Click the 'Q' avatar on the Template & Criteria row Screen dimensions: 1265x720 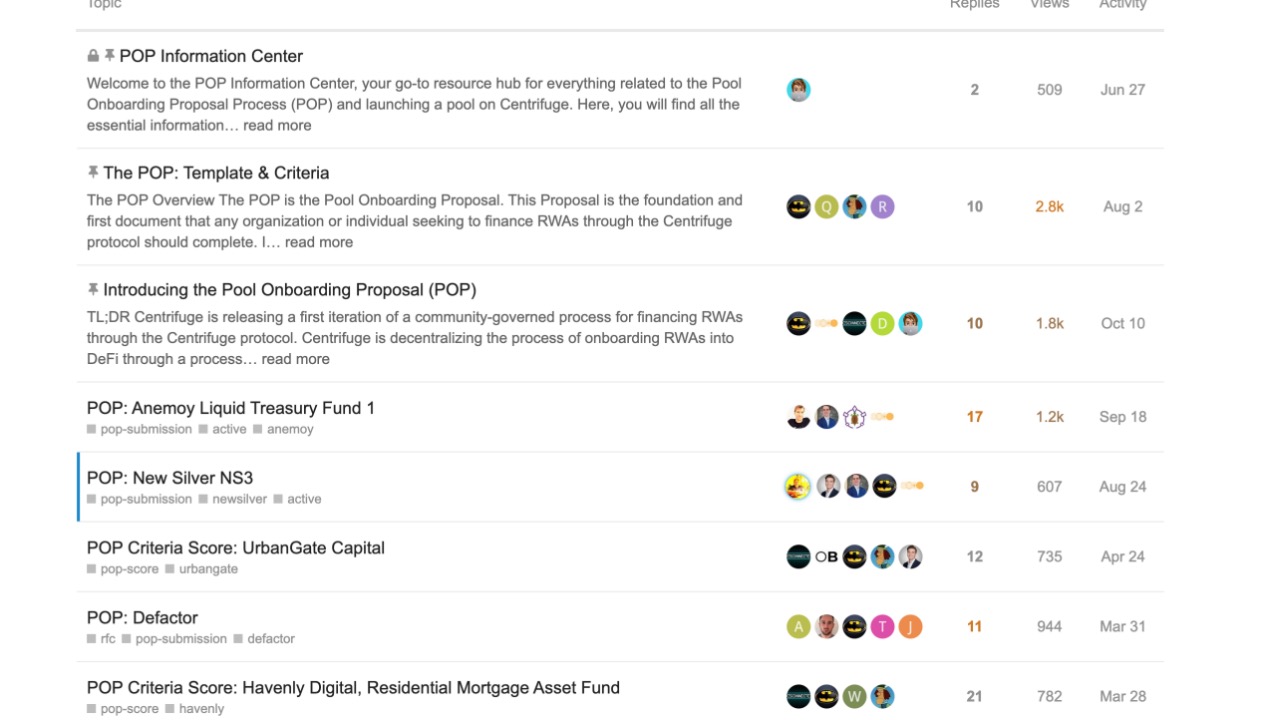826,207
